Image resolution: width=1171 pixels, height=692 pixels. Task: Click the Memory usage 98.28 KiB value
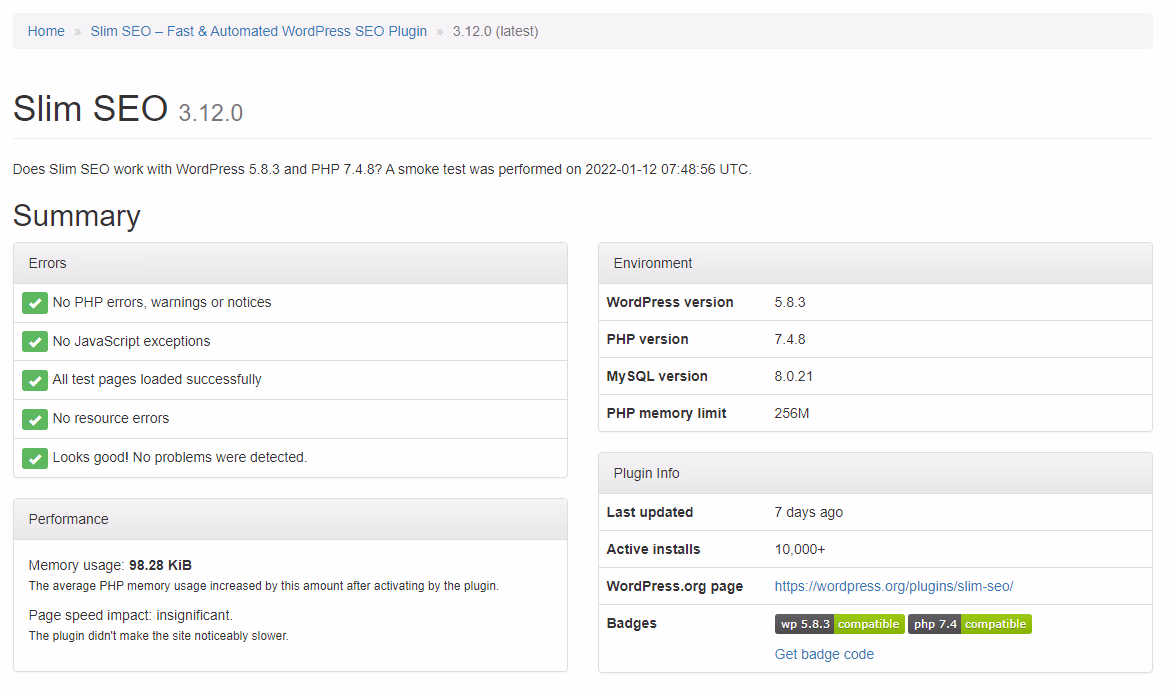pos(160,565)
